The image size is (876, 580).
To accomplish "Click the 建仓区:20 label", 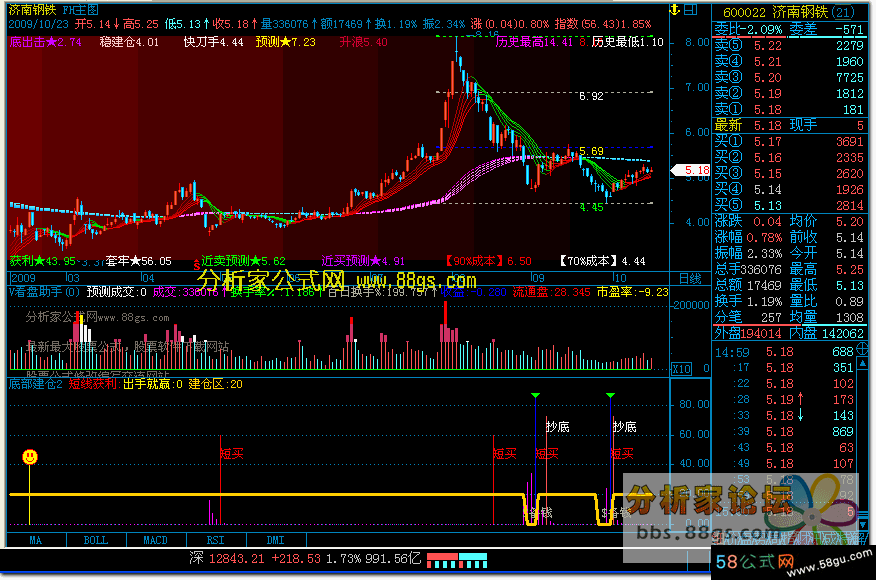I will click(x=216, y=384).
